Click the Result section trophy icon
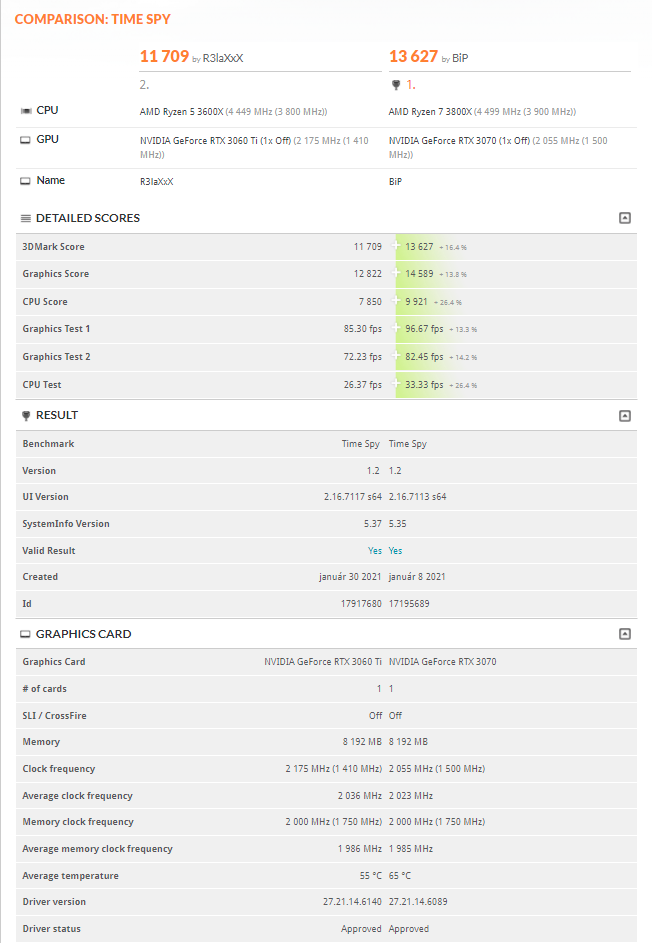This screenshot has height=943, width=652. tap(25, 415)
